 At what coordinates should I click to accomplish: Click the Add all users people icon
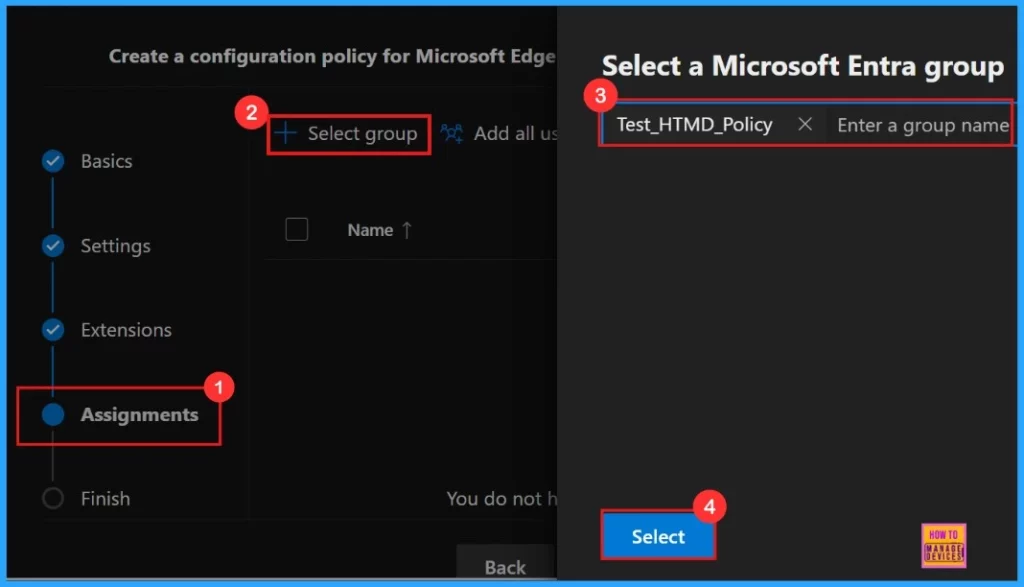[452, 133]
